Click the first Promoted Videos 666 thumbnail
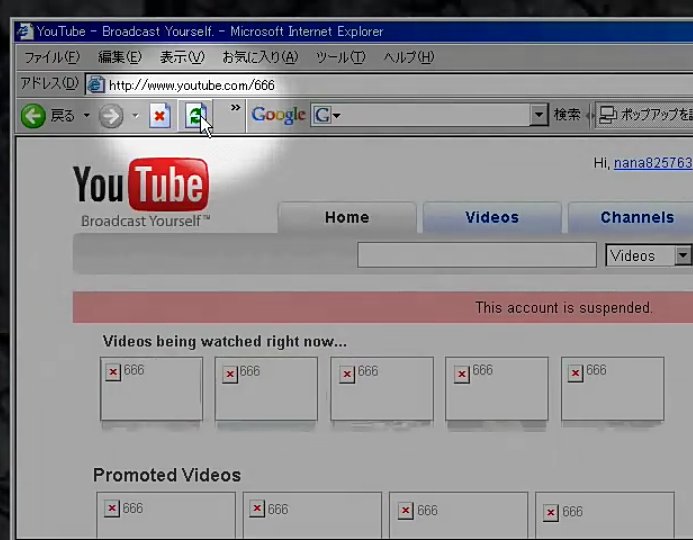The image size is (693, 540). pos(166,515)
